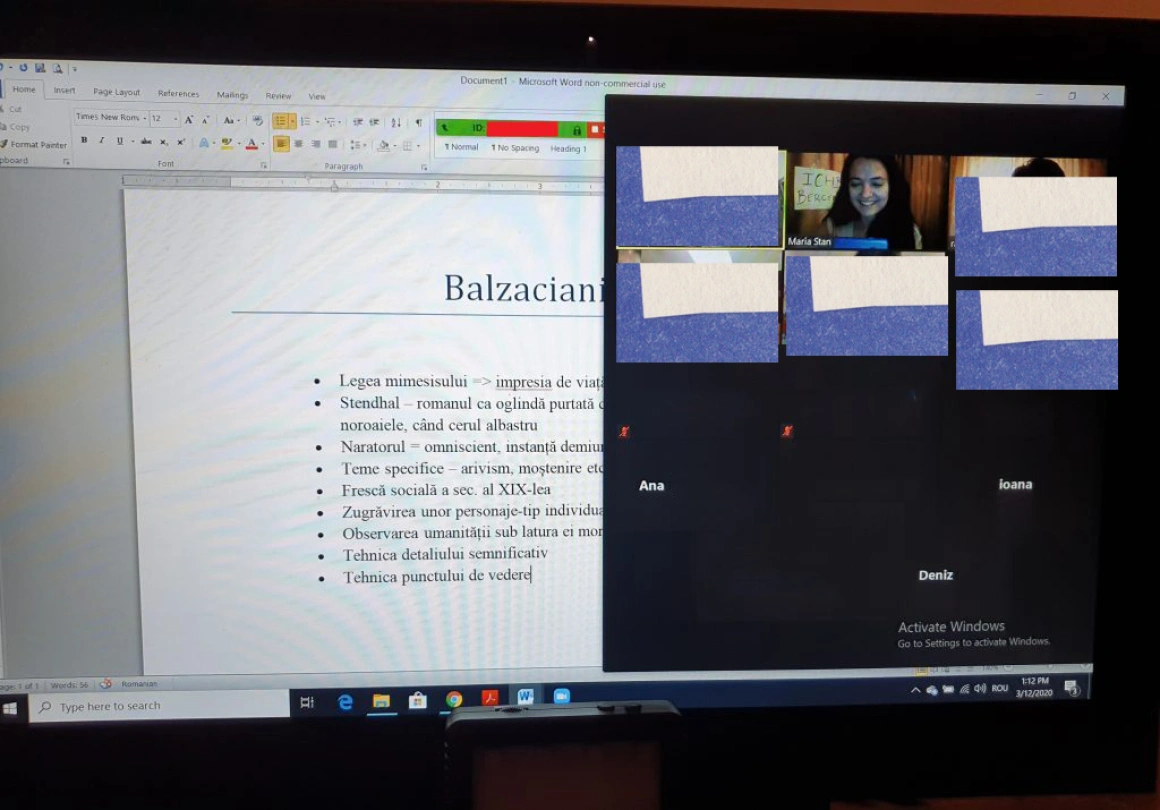This screenshot has width=1160, height=810.
Task: Open the Change Case dropdown
Action: click(x=230, y=120)
